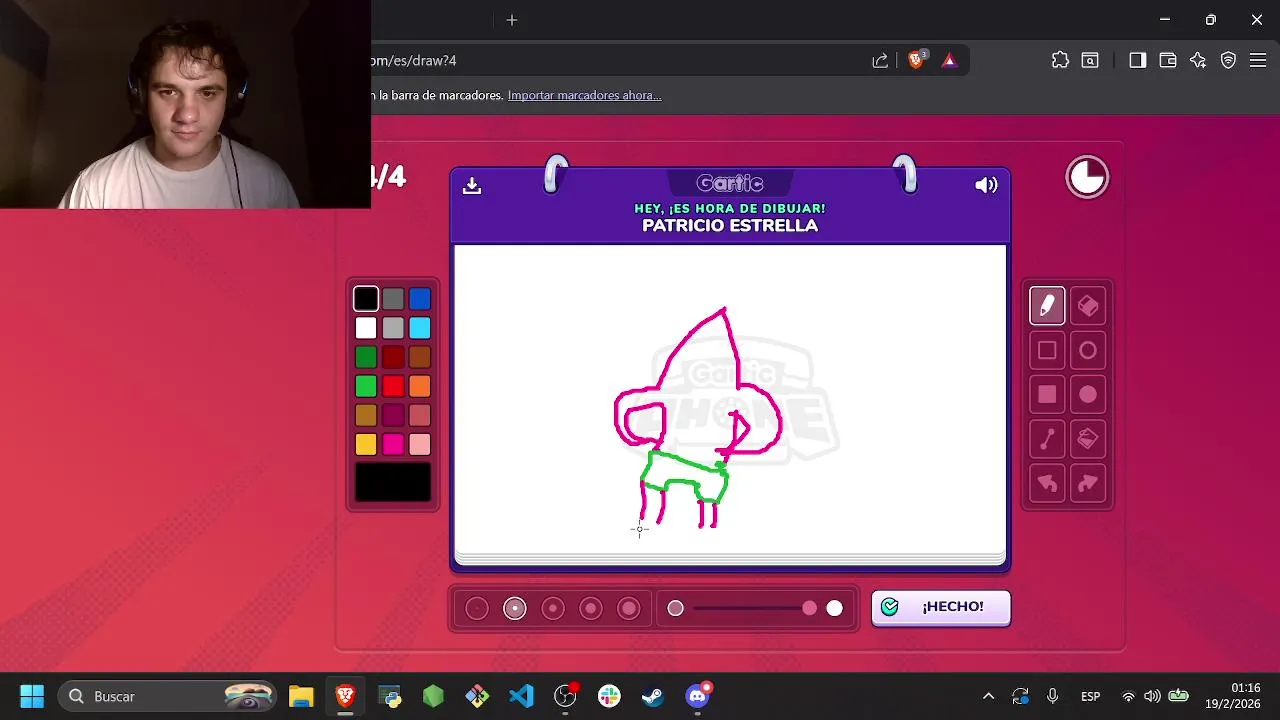Pick the dark green color swatch
1280x720 pixels.
click(x=366, y=357)
